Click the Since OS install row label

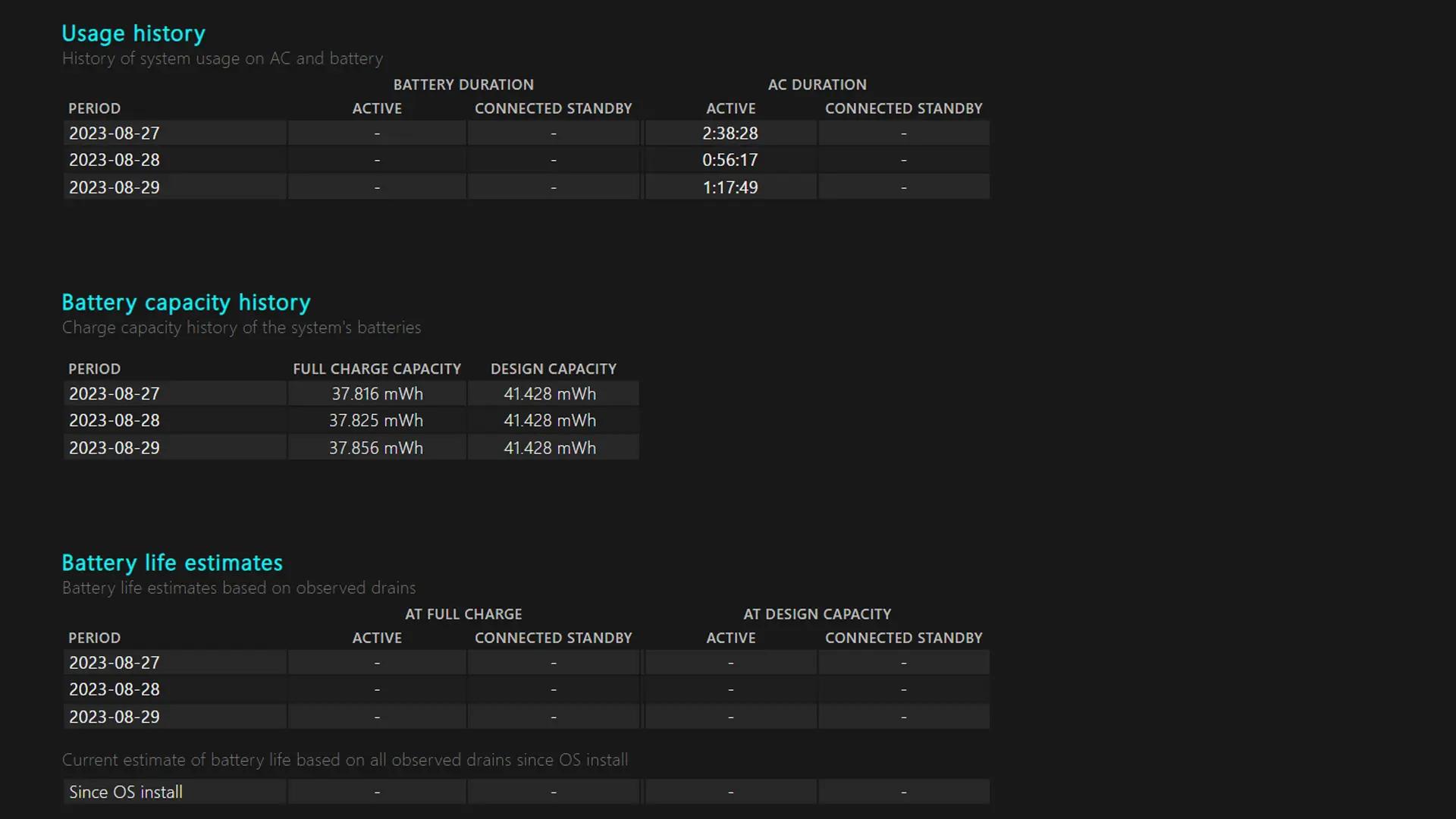[x=126, y=792]
